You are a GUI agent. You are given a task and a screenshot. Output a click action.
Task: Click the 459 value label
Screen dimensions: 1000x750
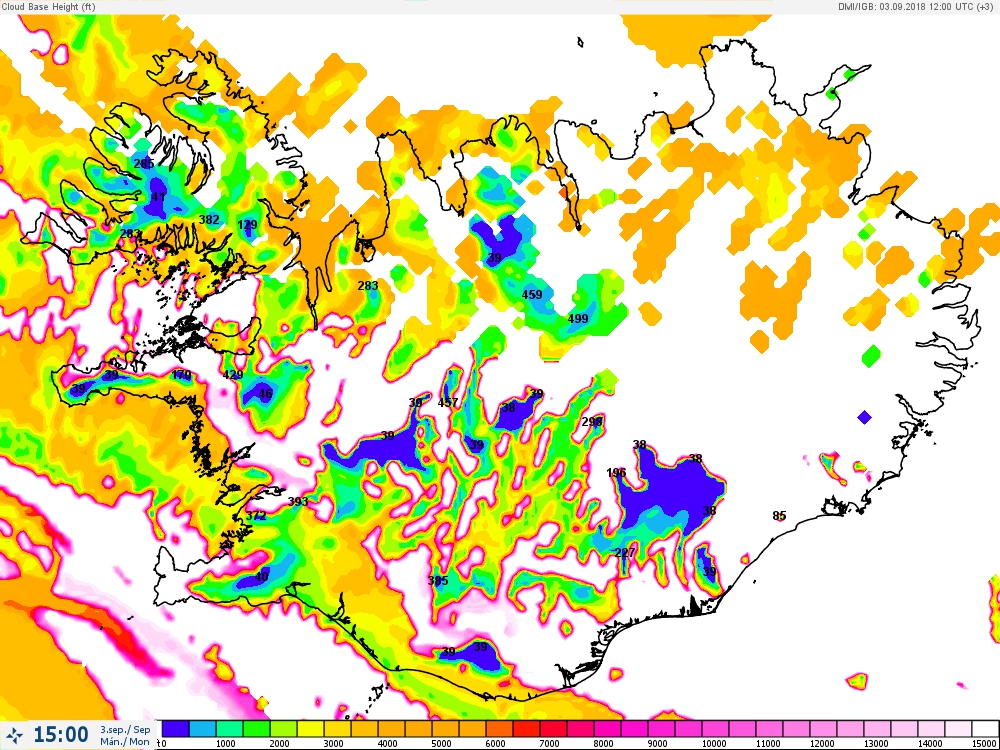pyautogui.click(x=532, y=295)
